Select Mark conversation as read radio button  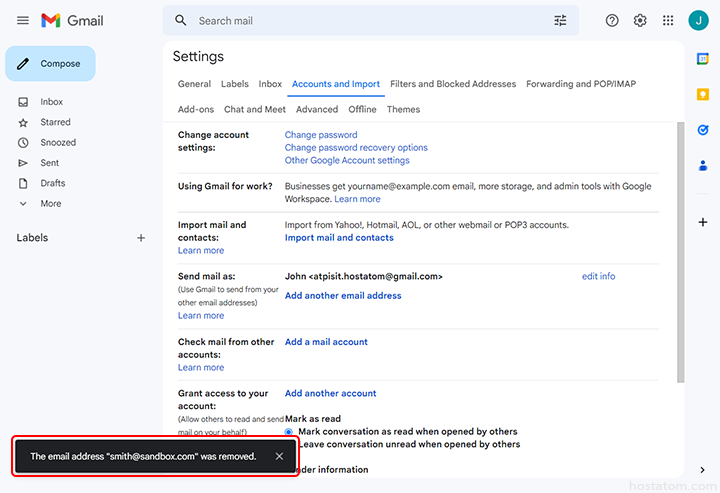point(290,432)
